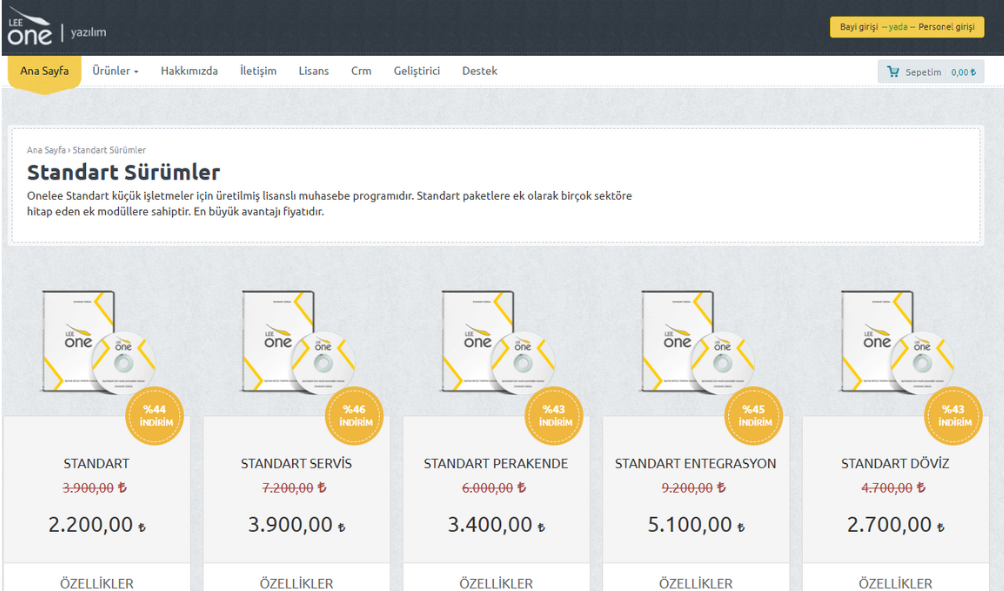Image resolution: width=1004 pixels, height=591 pixels.
Task: Click the crossed-out 4.700,00 old price
Action: pyautogui.click(x=893, y=488)
